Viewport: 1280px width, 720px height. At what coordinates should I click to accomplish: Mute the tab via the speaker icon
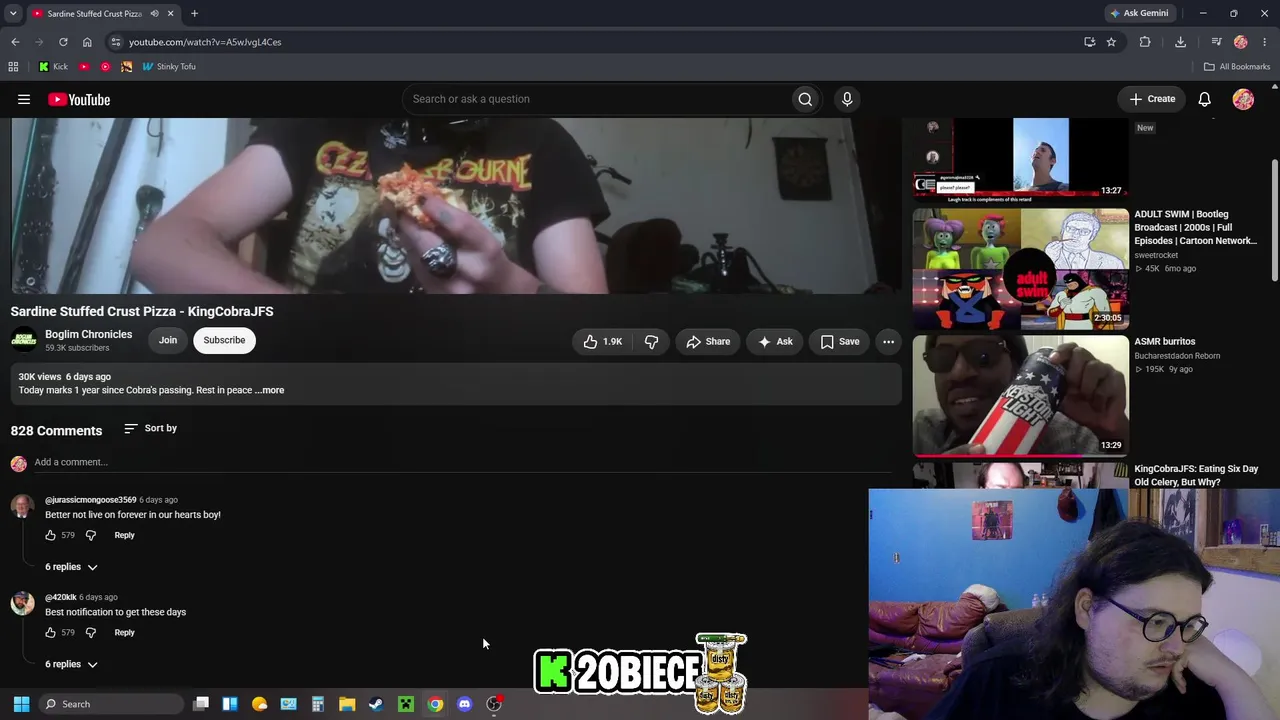(154, 14)
